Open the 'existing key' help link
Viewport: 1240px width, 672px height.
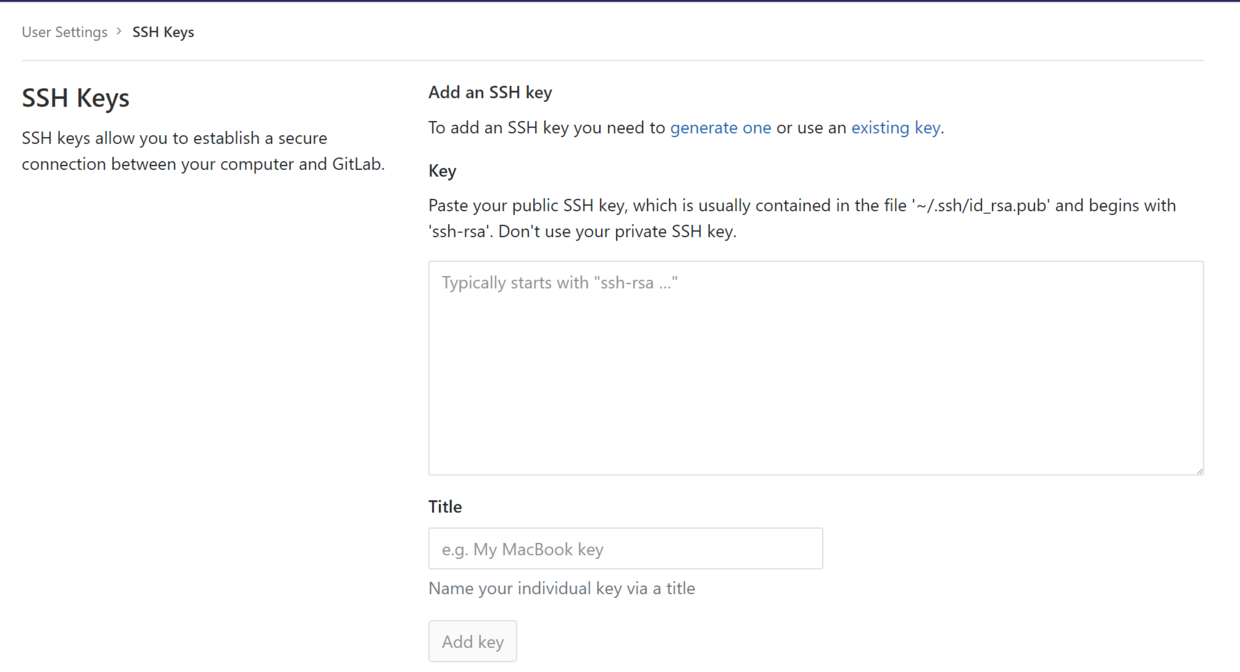tap(895, 127)
